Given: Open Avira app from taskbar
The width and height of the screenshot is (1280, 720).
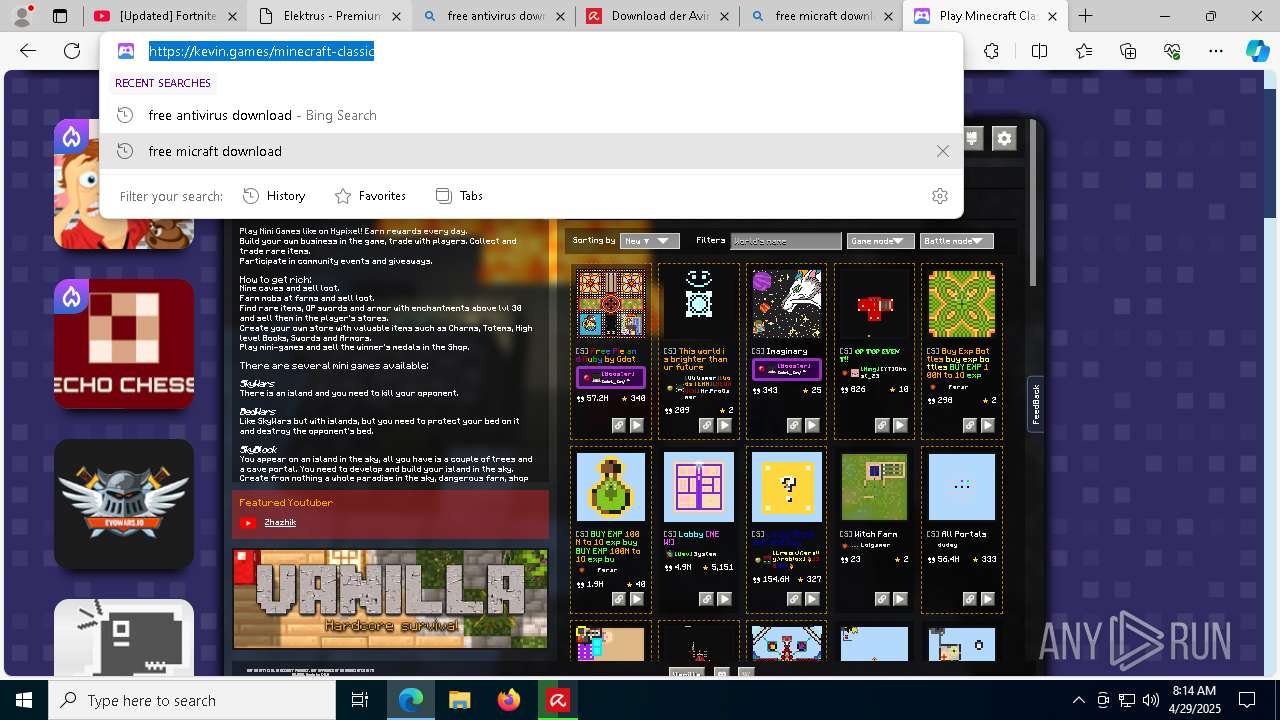Looking at the screenshot, I should (558, 700).
